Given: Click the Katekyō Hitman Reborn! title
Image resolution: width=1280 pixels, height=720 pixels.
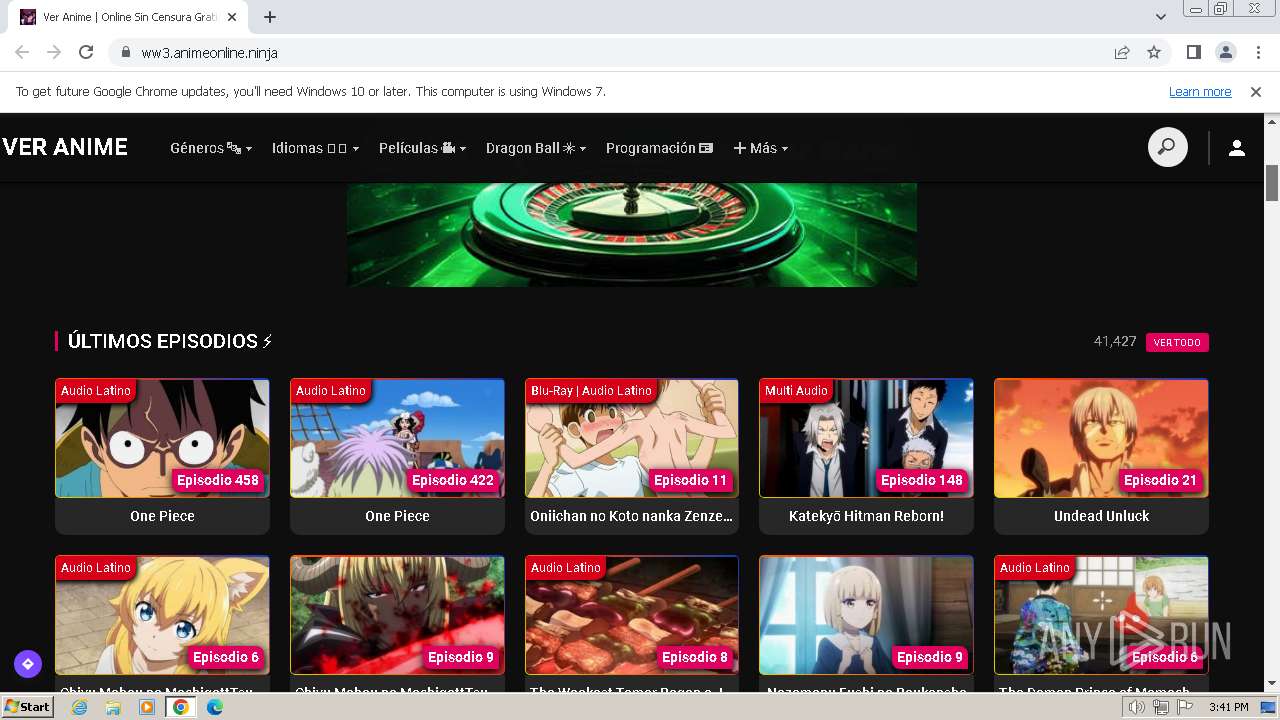Looking at the screenshot, I should [866, 516].
